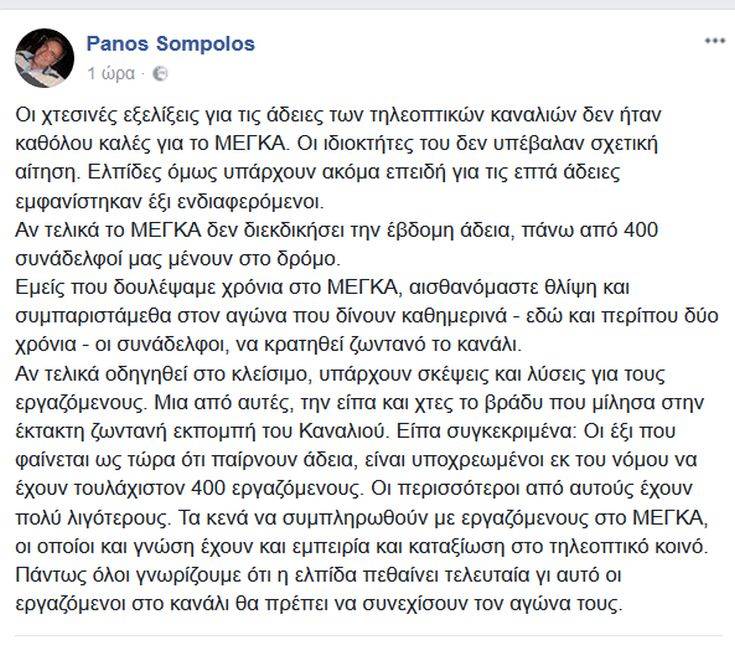Open the post's '1 ώρα' timestamp
735x651 pixels.
[111, 74]
